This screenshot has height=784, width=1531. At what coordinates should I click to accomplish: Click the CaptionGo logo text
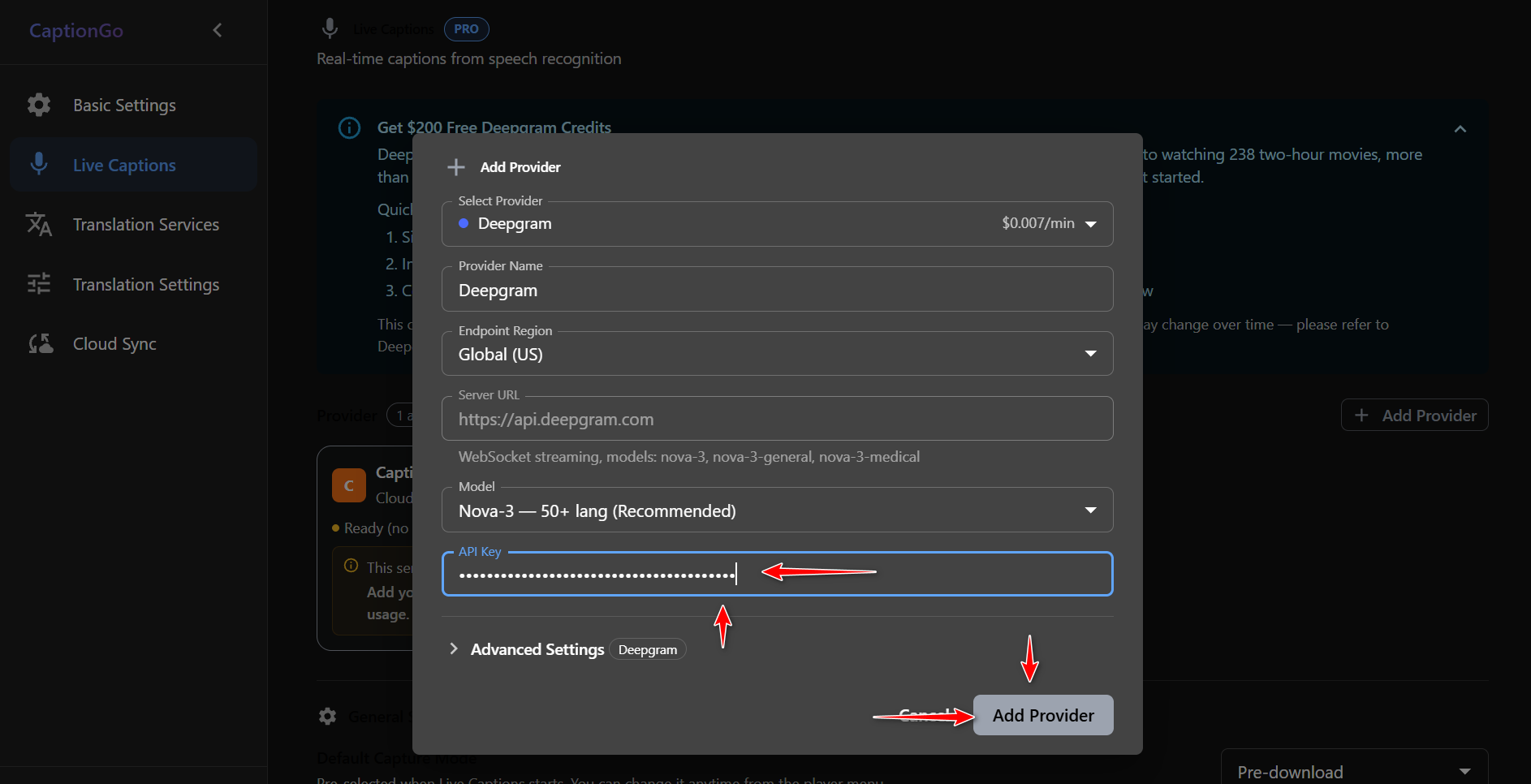point(76,31)
